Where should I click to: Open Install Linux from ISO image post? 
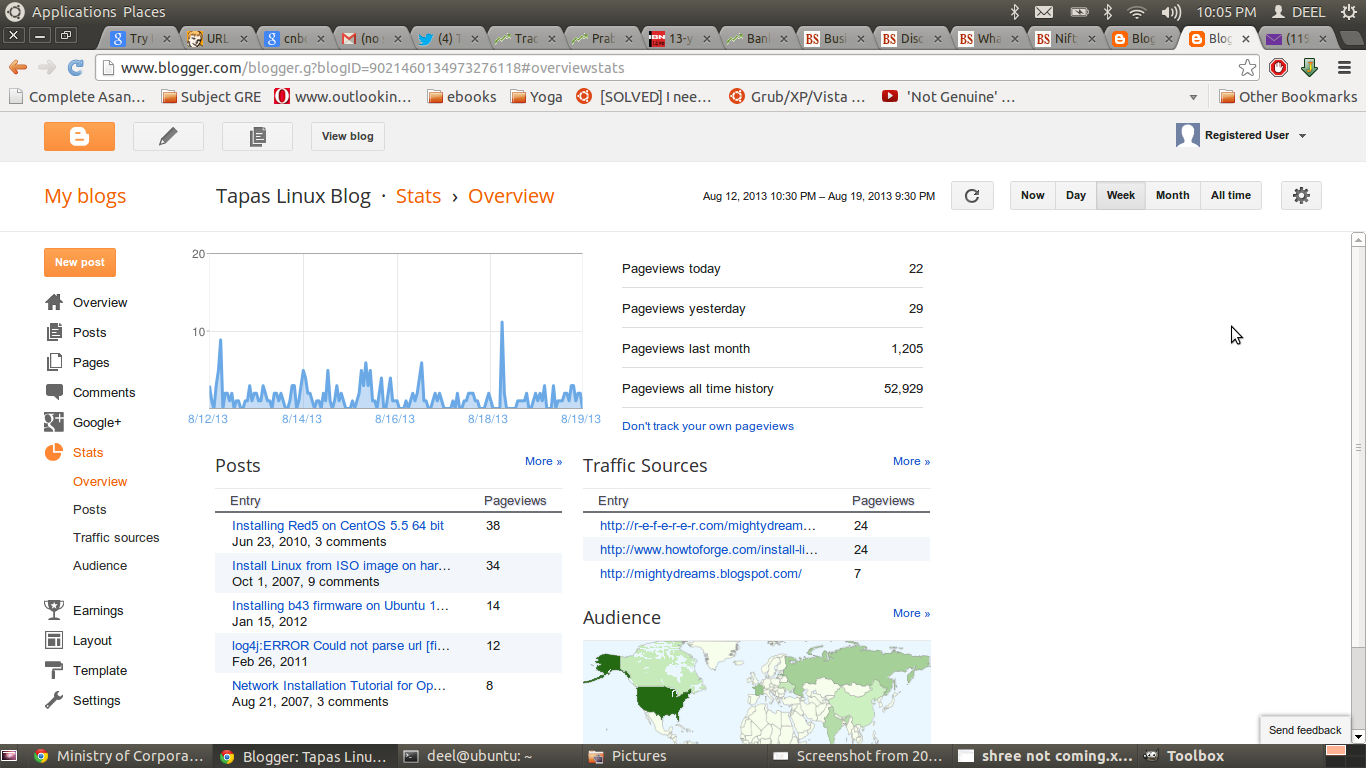pos(341,565)
